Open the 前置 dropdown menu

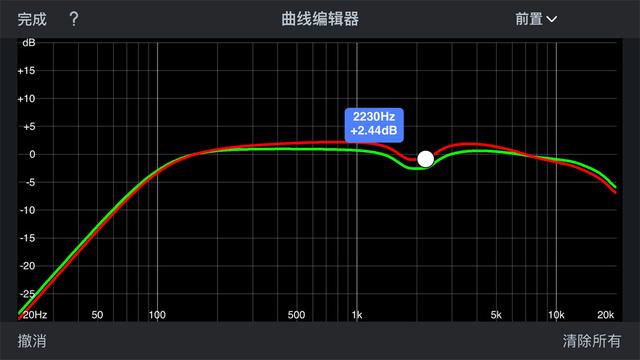(536, 19)
